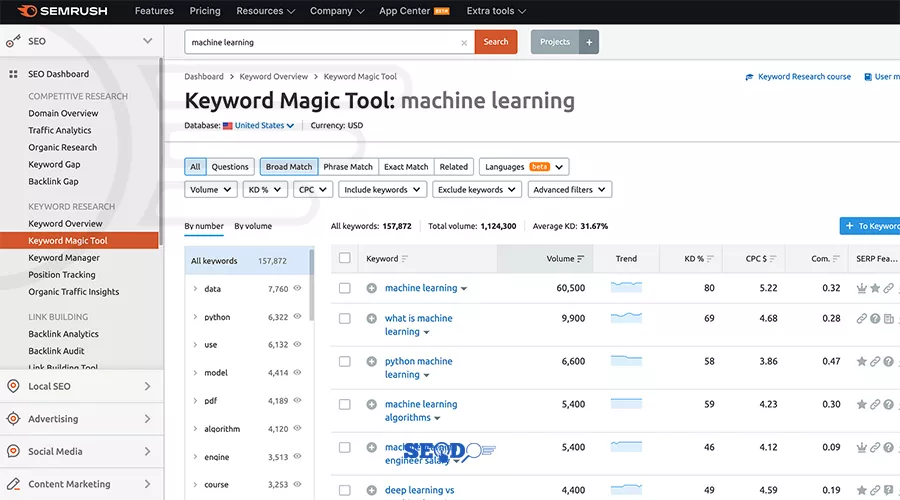Toggle the select-all keywords checkbox

(344, 258)
